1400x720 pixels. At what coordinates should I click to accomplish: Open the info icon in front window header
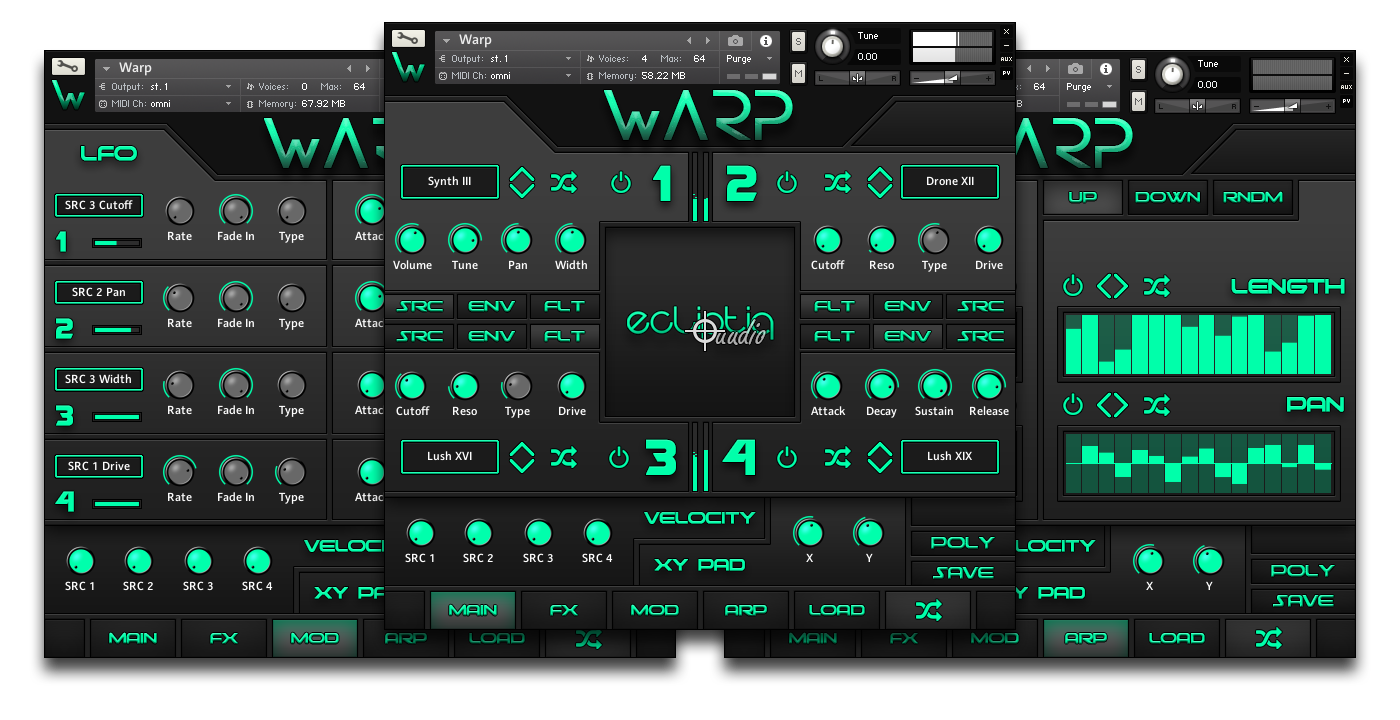(766, 41)
